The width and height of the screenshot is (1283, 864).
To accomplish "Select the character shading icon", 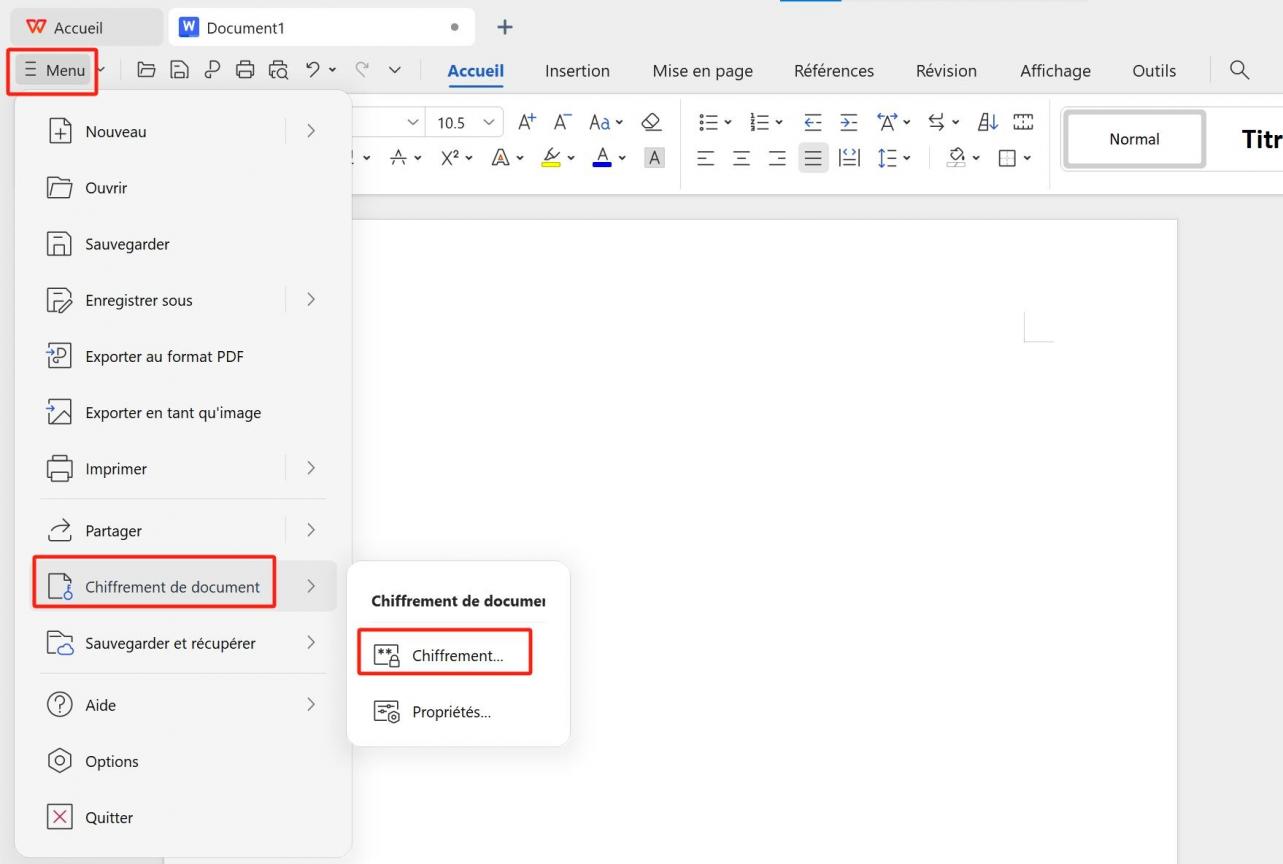I will [654, 157].
